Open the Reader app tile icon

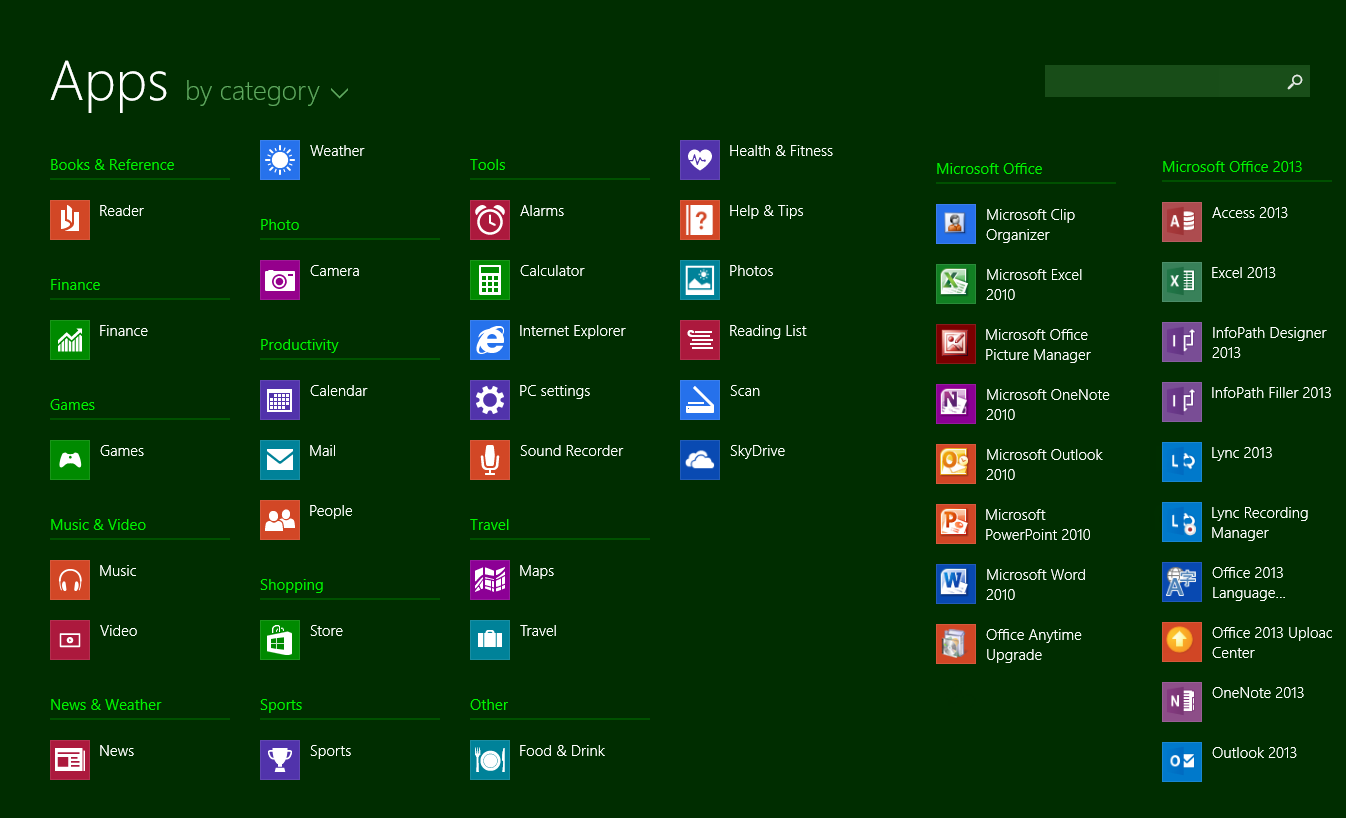point(70,220)
